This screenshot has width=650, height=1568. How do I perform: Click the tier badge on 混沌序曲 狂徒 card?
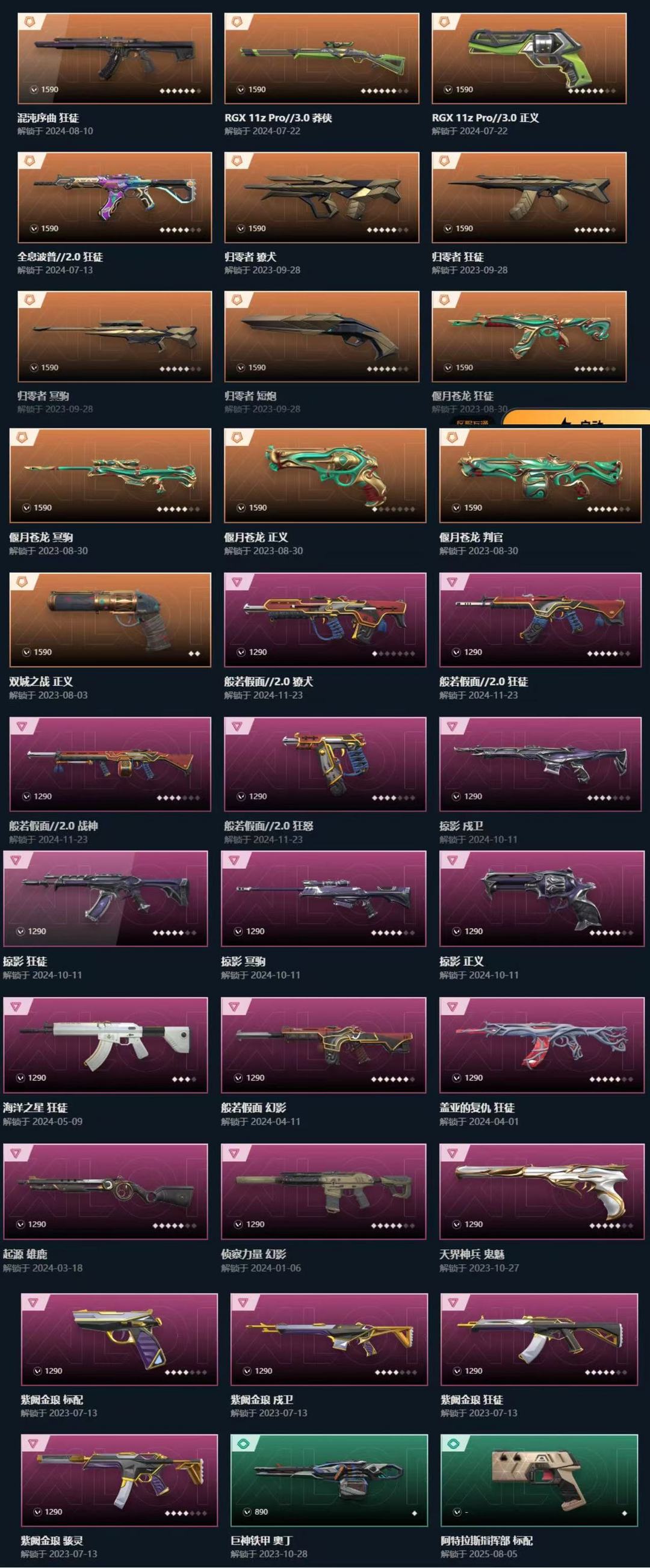29,22
